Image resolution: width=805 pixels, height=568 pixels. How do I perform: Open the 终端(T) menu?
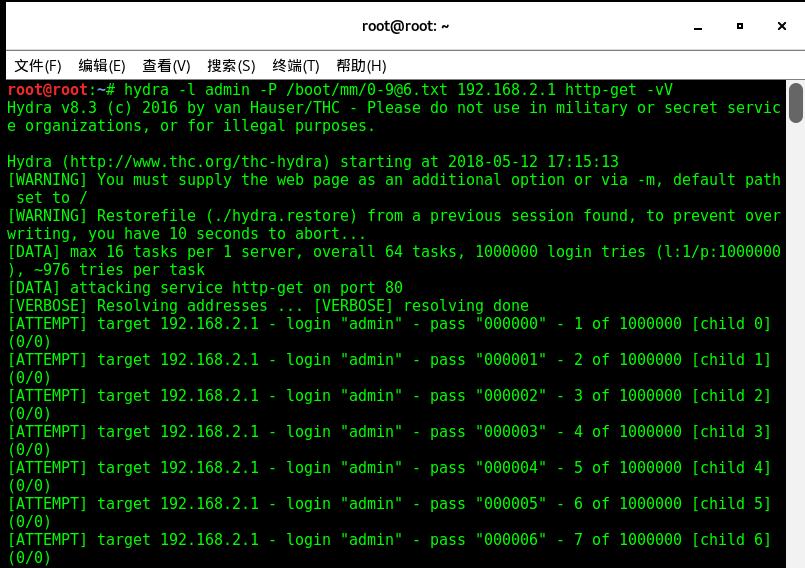coord(296,66)
